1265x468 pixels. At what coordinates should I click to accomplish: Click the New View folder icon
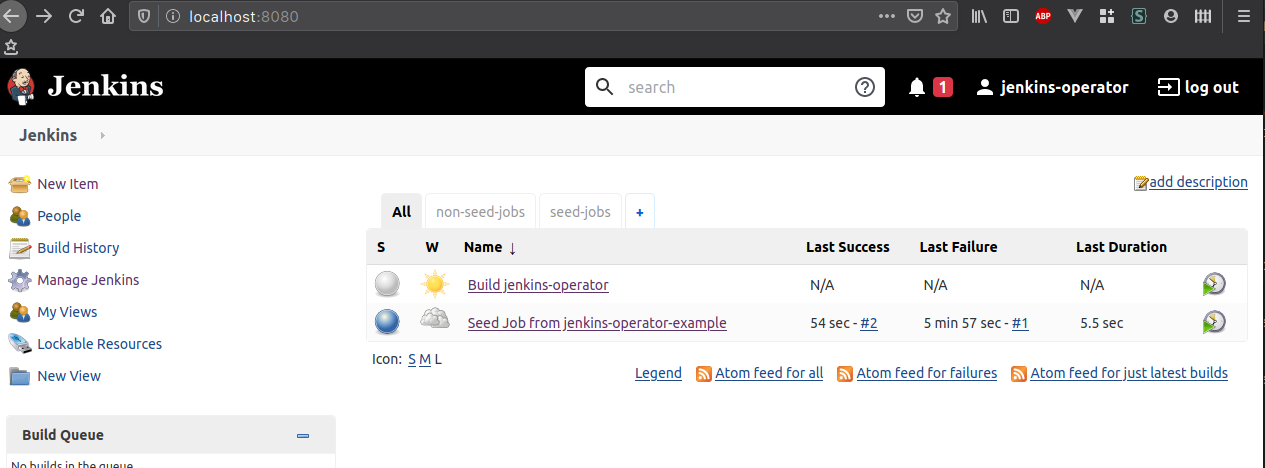click(20, 376)
